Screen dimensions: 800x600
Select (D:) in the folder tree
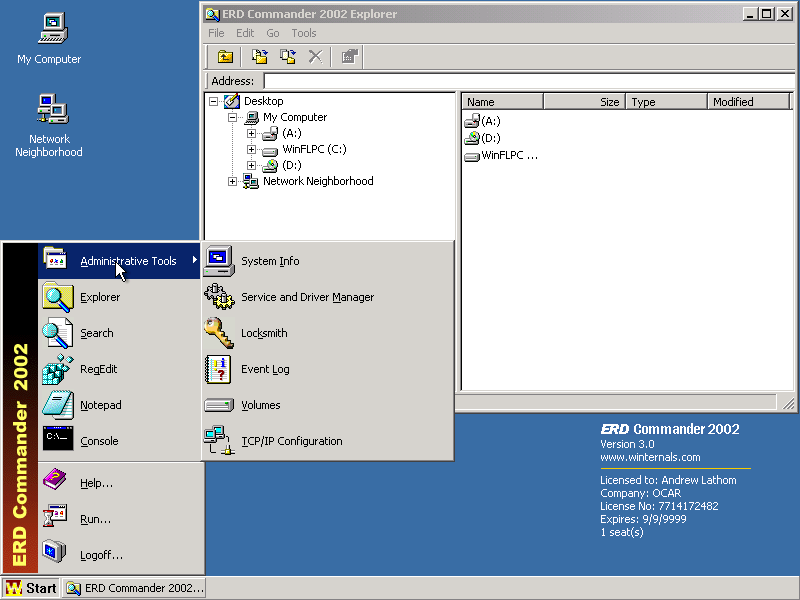click(x=292, y=165)
